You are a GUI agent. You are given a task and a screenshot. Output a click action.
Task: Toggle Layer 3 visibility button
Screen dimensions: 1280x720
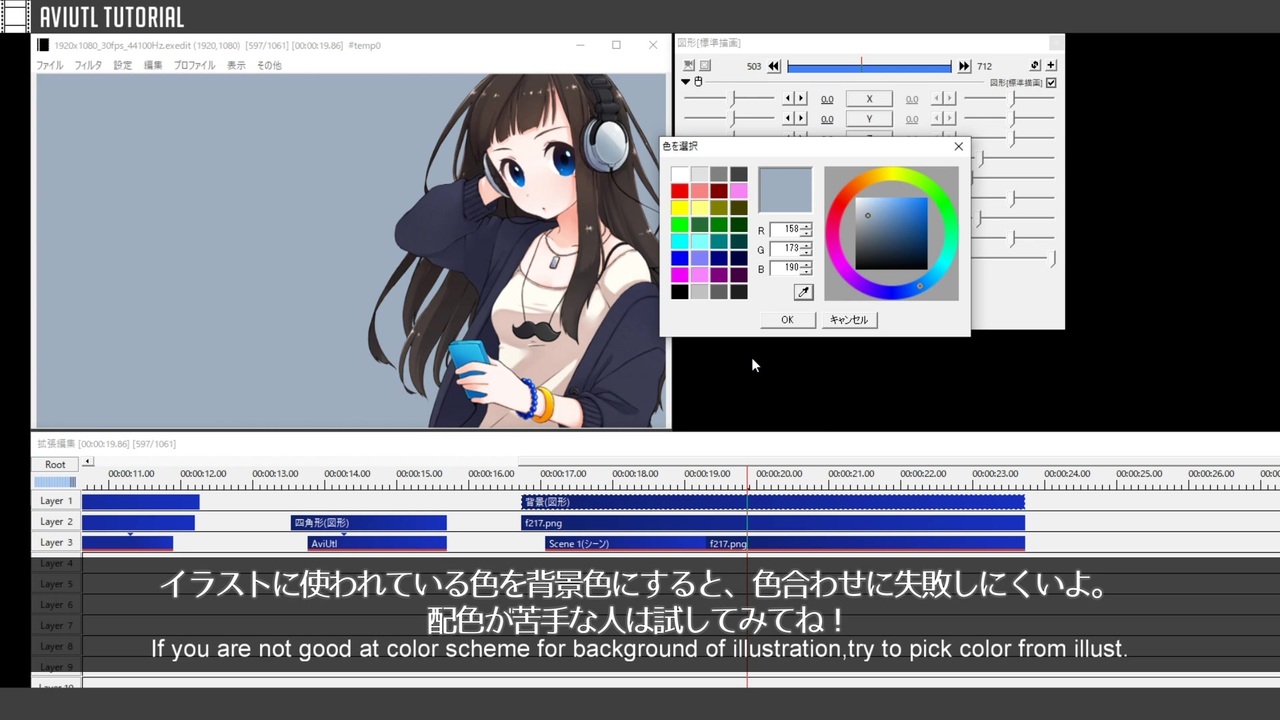pos(56,543)
